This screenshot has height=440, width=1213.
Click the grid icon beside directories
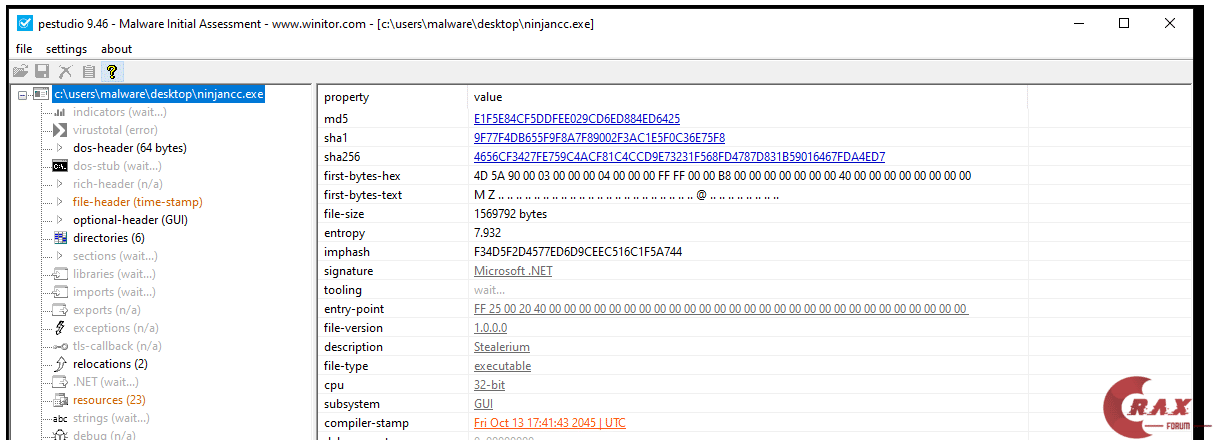(x=60, y=238)
